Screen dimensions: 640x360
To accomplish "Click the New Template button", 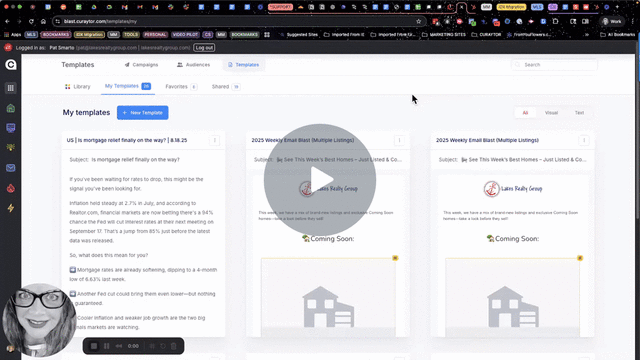I will (142, 113).
